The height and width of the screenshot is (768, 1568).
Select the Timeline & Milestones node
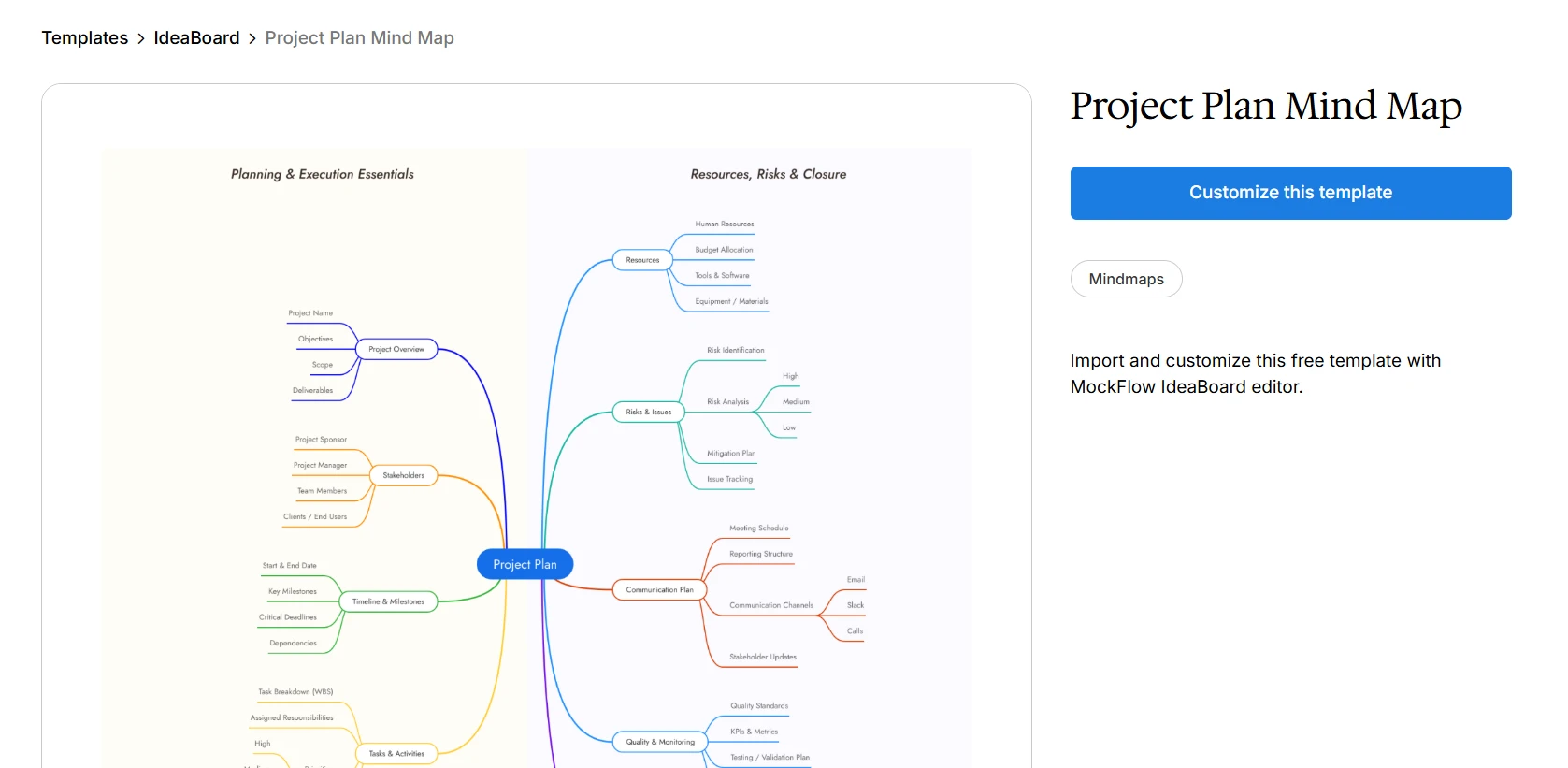tap(388, 601)
